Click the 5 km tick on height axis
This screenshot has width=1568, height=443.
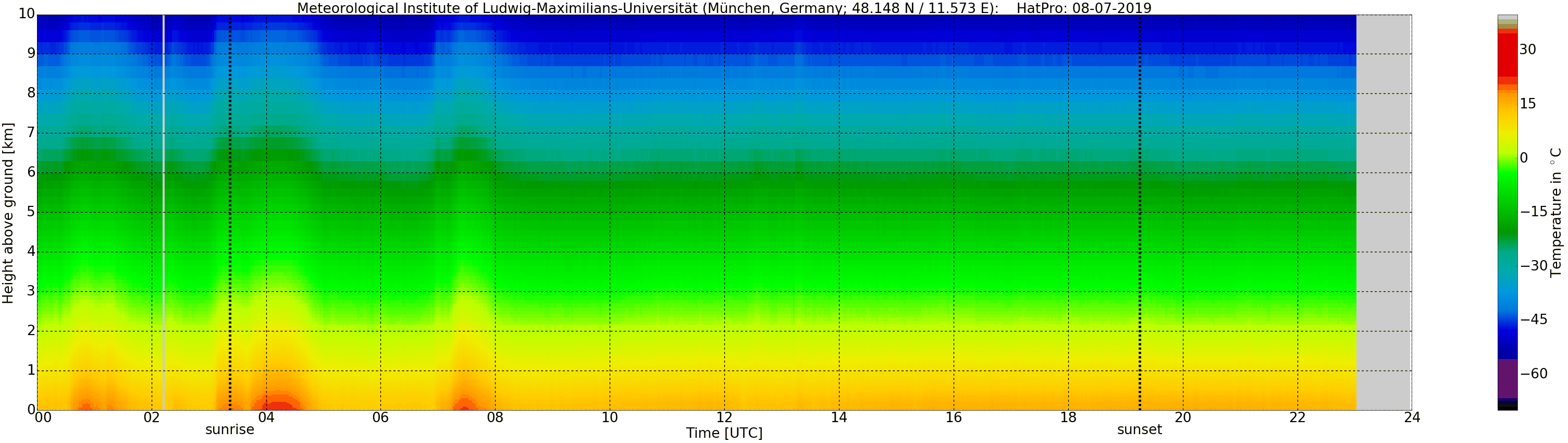point(30,212)
